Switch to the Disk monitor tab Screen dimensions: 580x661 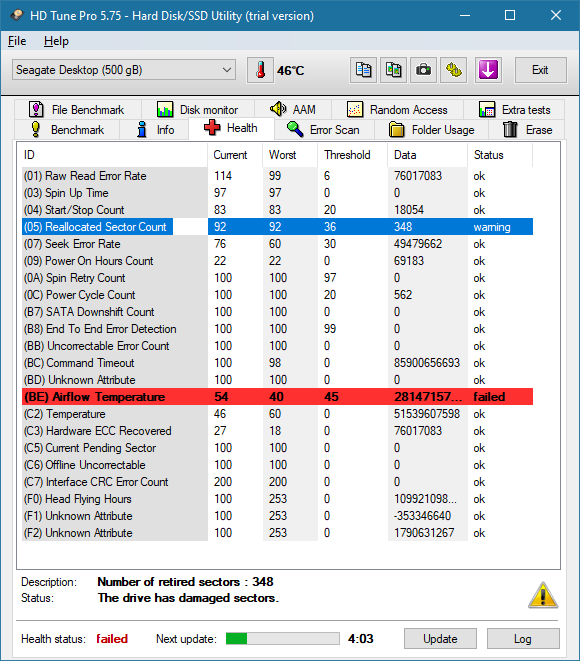pyautogui.click(x=198, y=110)
